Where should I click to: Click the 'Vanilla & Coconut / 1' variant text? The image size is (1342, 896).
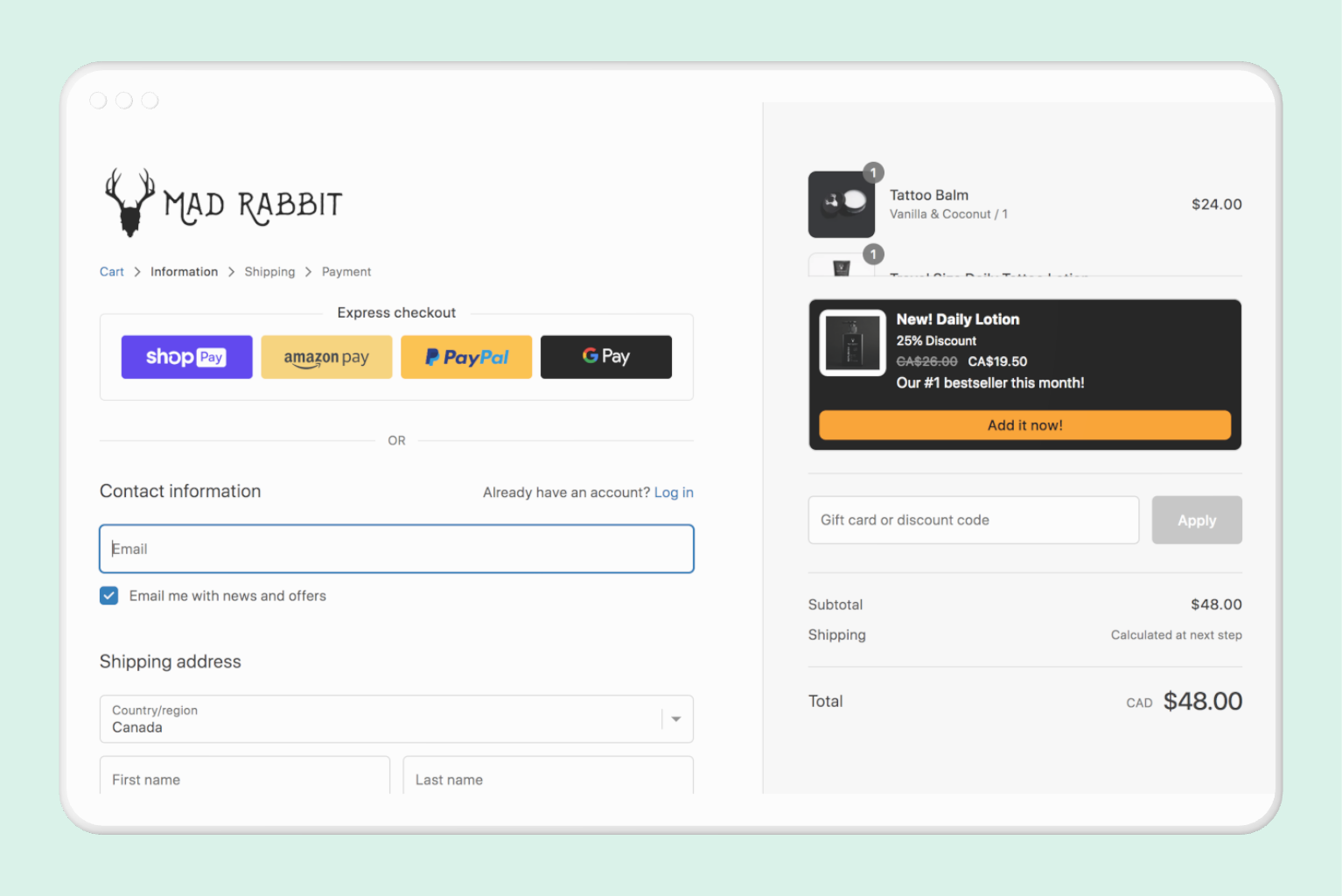coord(948,214)
